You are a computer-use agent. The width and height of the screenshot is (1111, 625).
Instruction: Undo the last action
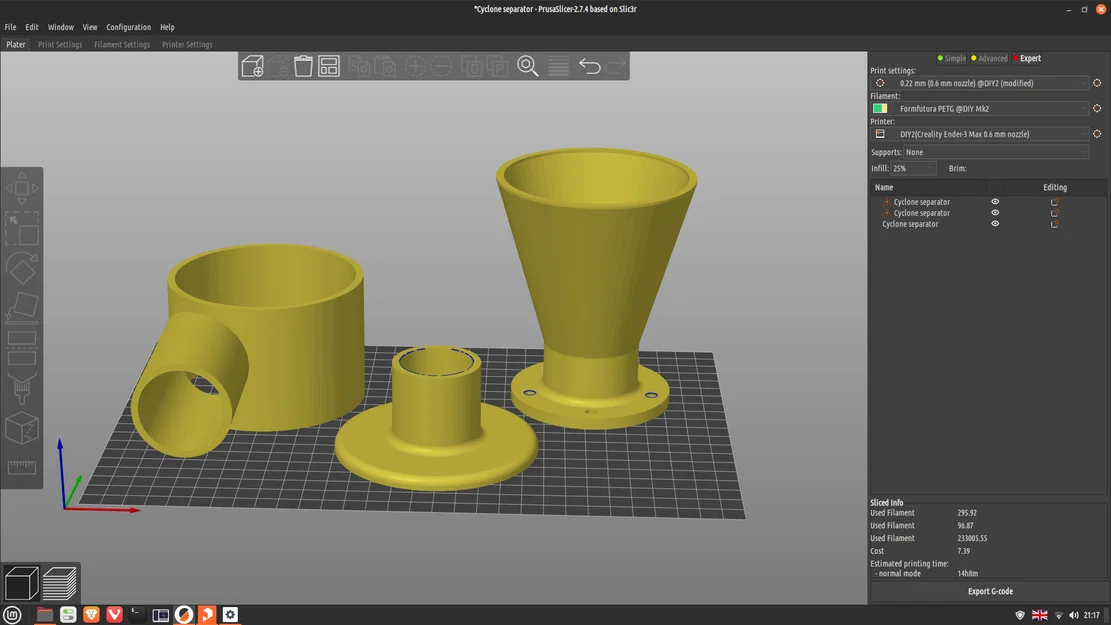coord(589,65)
